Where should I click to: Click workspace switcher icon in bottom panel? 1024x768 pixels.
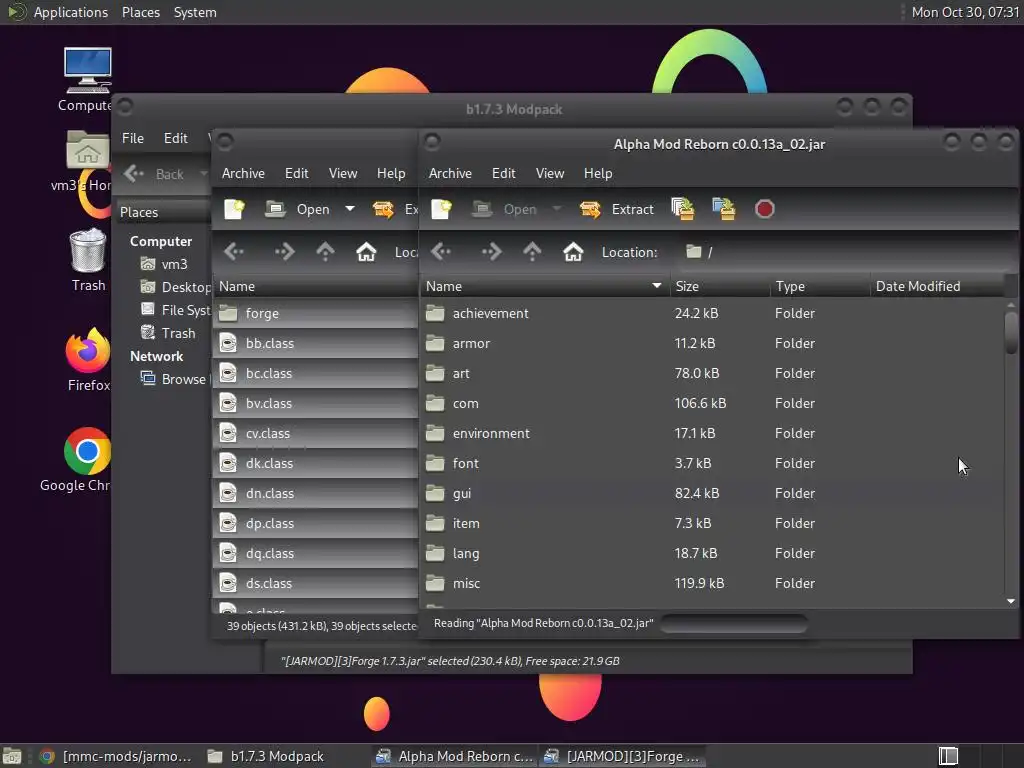[948, 756]
